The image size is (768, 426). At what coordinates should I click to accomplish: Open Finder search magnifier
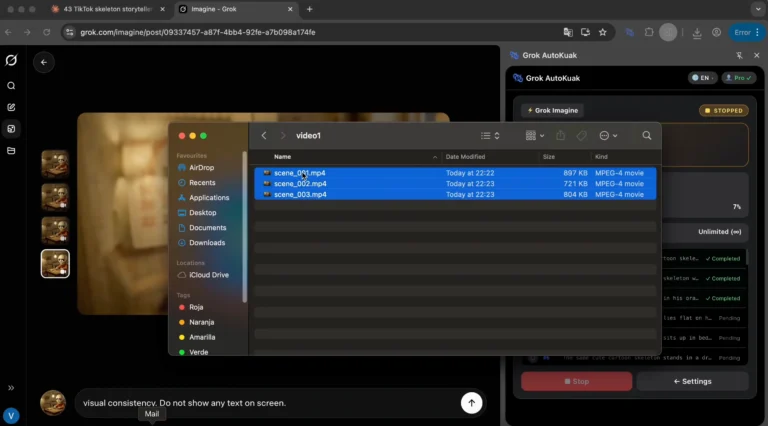click(x=647, y=136)
